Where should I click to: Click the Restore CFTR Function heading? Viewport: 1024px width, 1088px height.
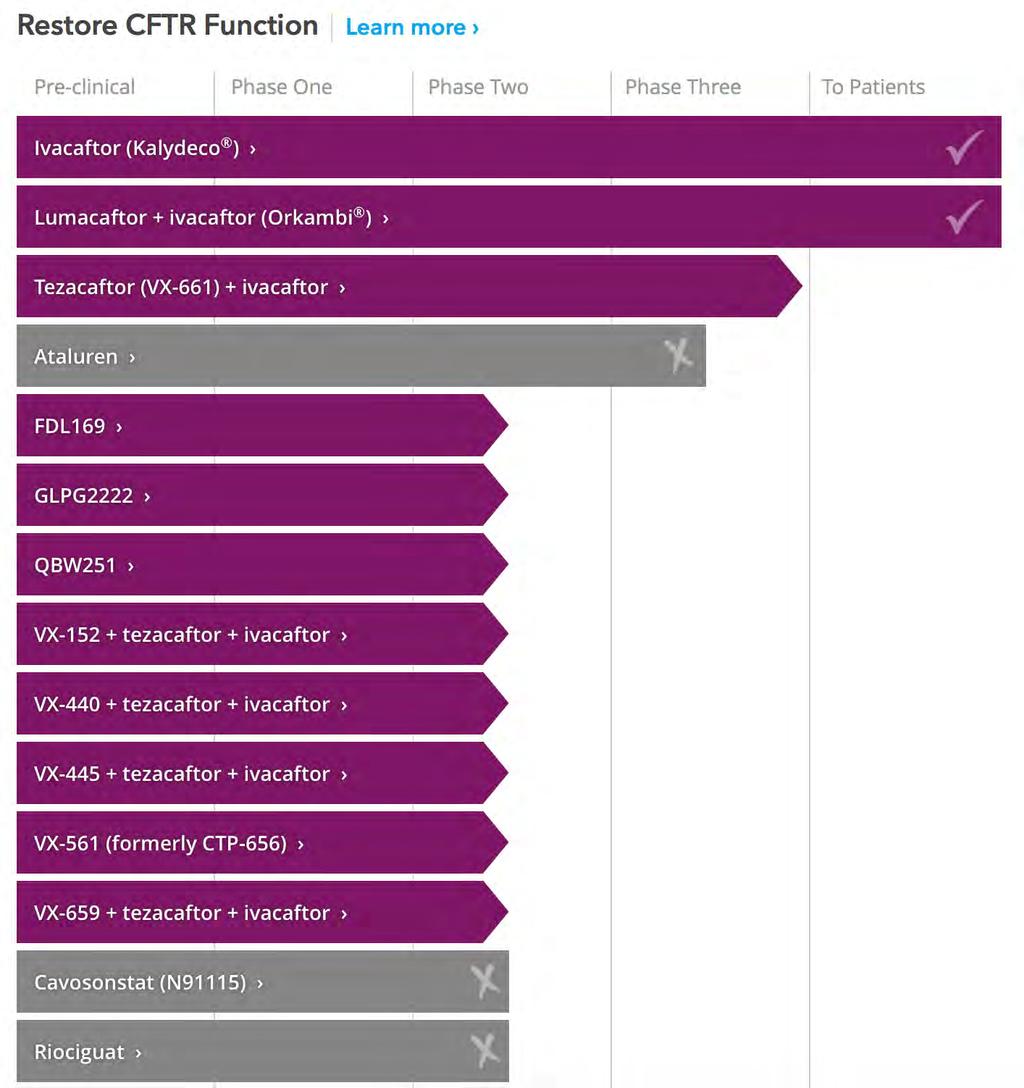[167, 25]
